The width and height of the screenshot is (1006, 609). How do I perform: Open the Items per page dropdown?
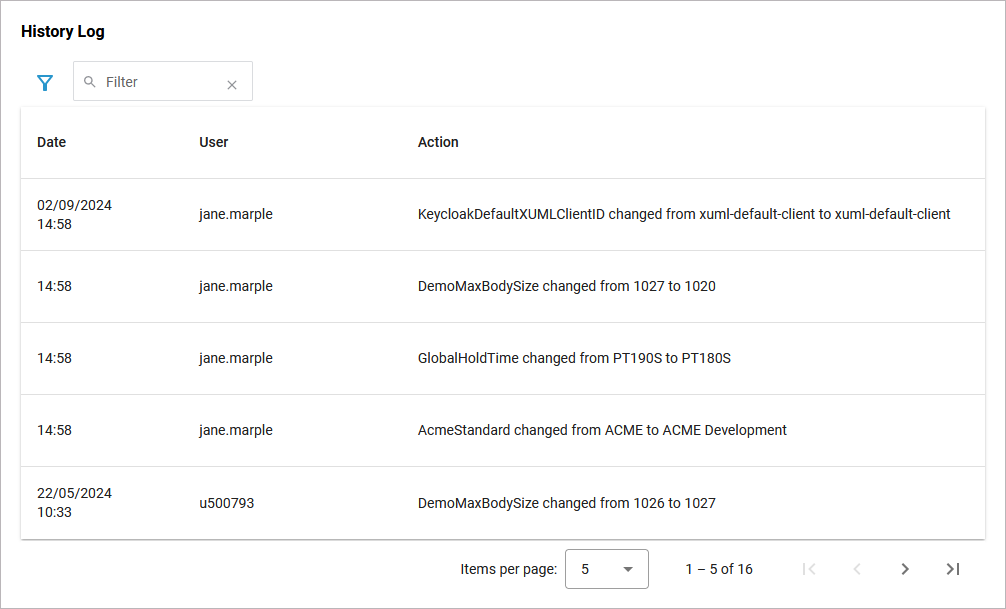coord(606,569)
